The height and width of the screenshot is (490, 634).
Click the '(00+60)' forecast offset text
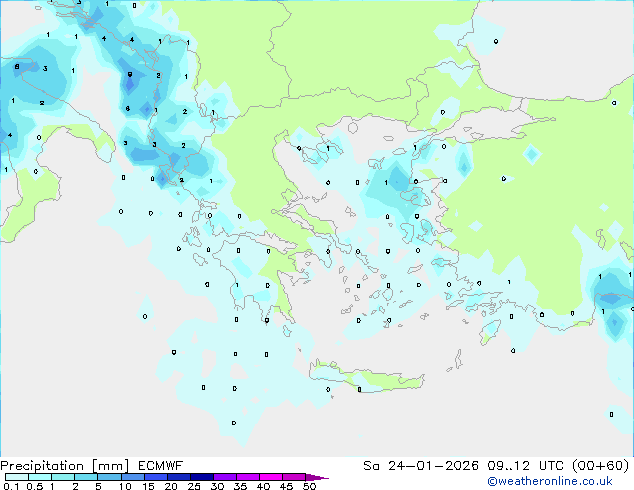600,466
